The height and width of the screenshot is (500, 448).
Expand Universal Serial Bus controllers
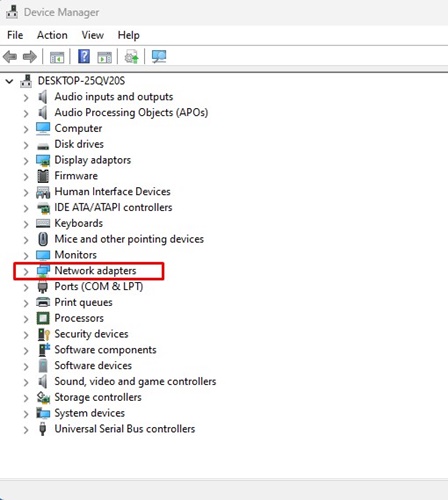click(26, 430)
